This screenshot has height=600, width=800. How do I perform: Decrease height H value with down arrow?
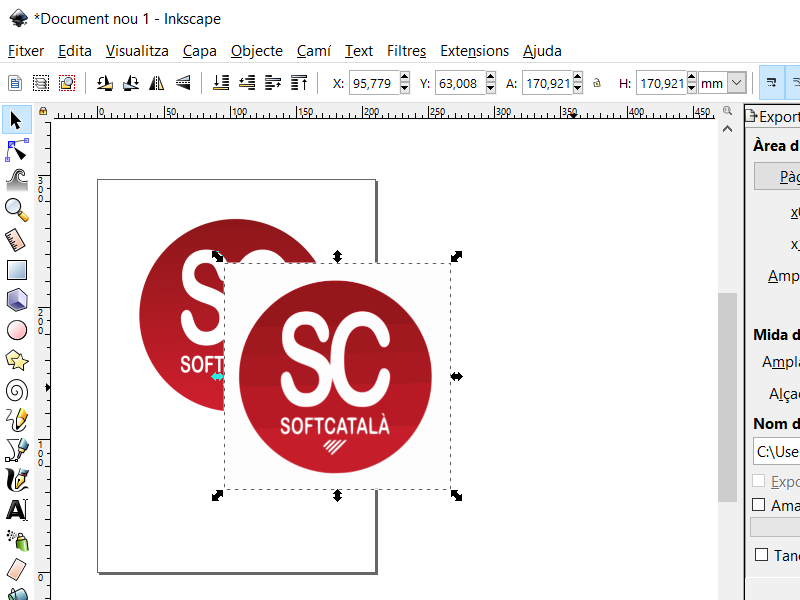[691, 88]
